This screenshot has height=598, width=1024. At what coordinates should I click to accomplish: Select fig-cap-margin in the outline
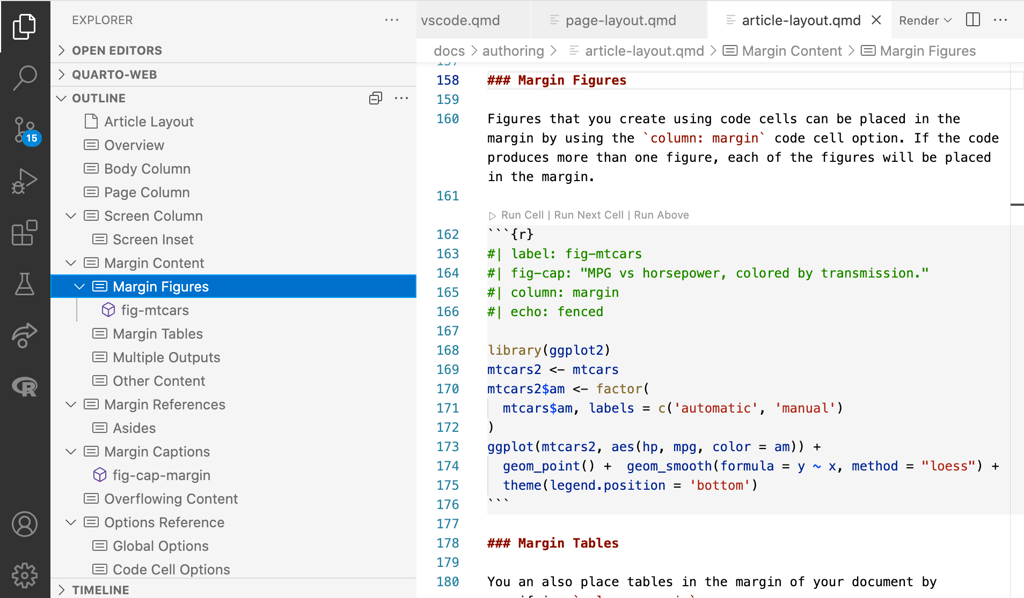point(161,475)
